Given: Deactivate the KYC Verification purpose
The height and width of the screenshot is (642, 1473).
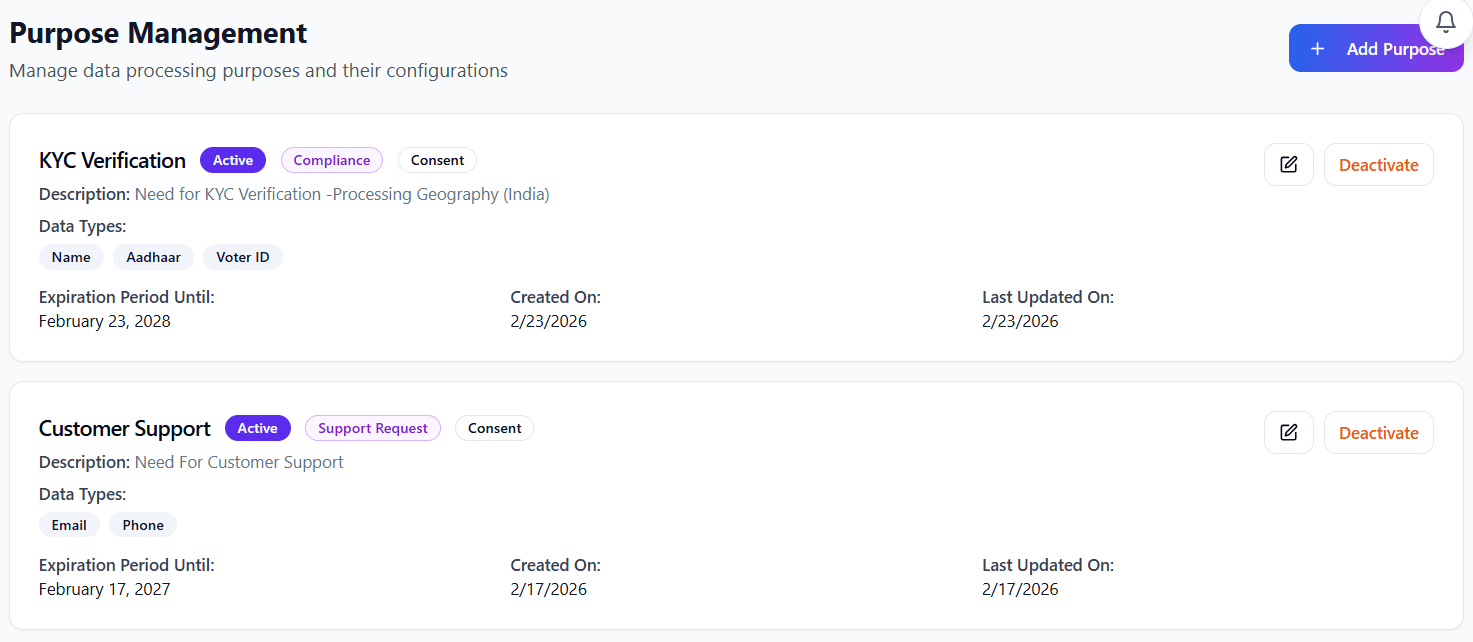Looking at the screenshot, I should (x=1378, y=165).
